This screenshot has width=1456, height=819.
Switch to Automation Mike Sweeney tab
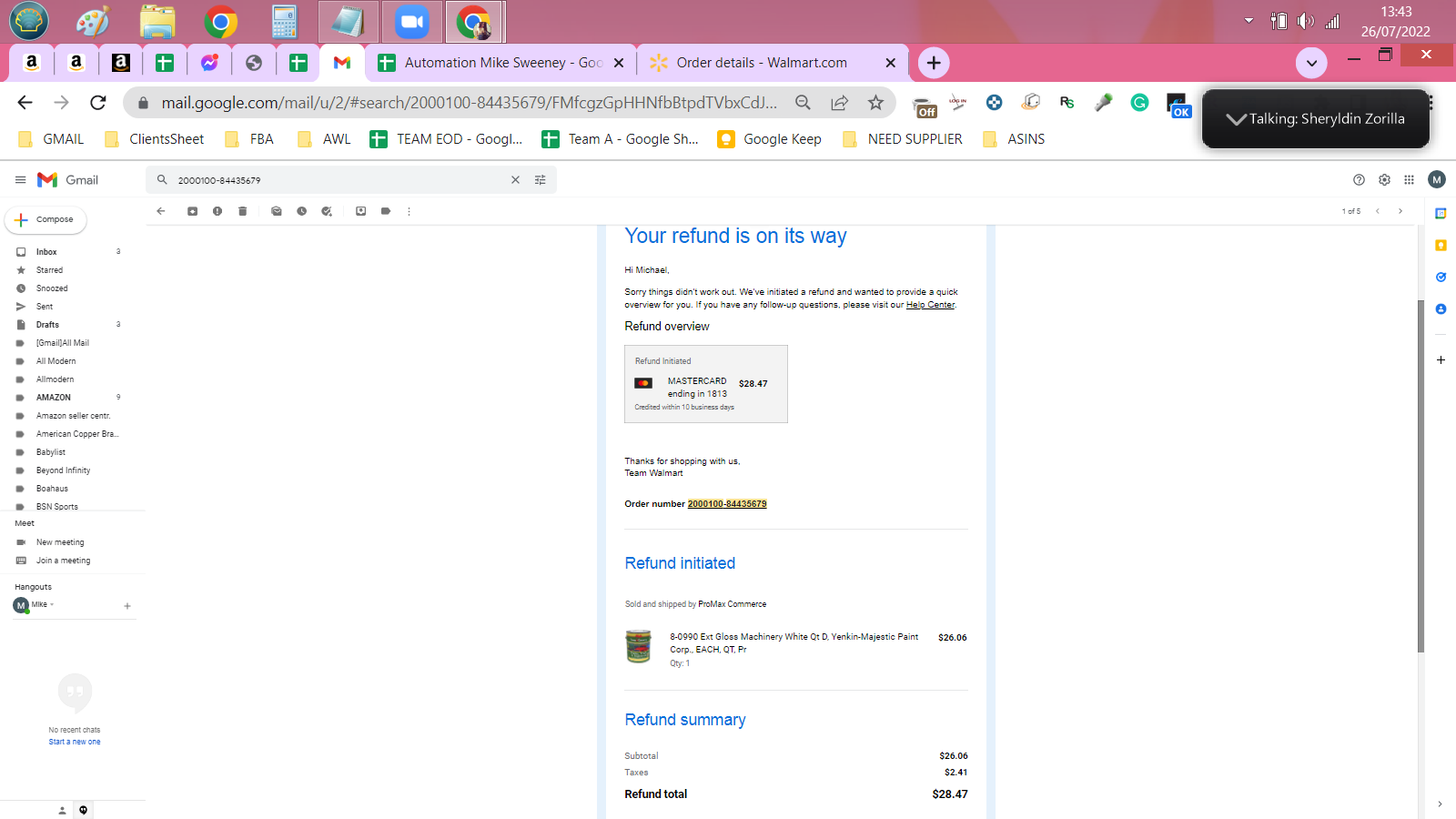pos(500,63)
